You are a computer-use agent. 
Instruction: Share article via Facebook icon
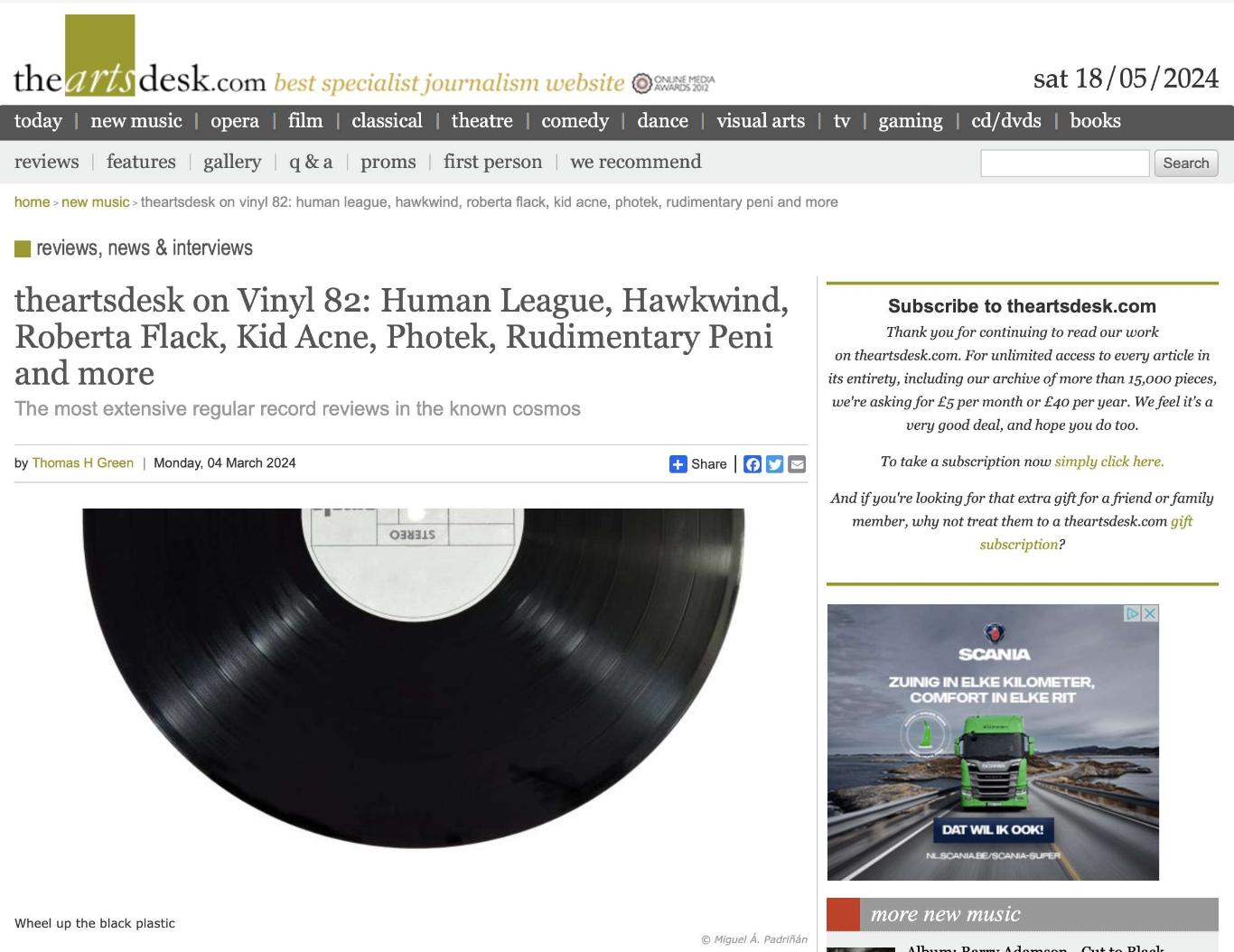(x=752, y=464)
